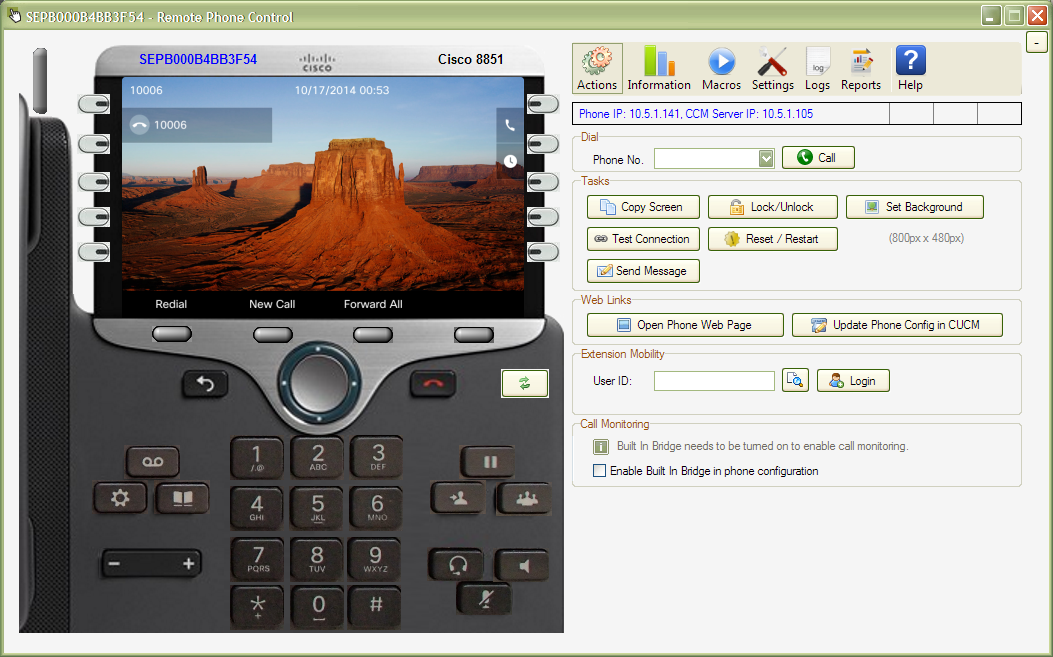1053x657 pixels.
Task: Toggle the phone's mute microphone key
Action: [484, 598]
